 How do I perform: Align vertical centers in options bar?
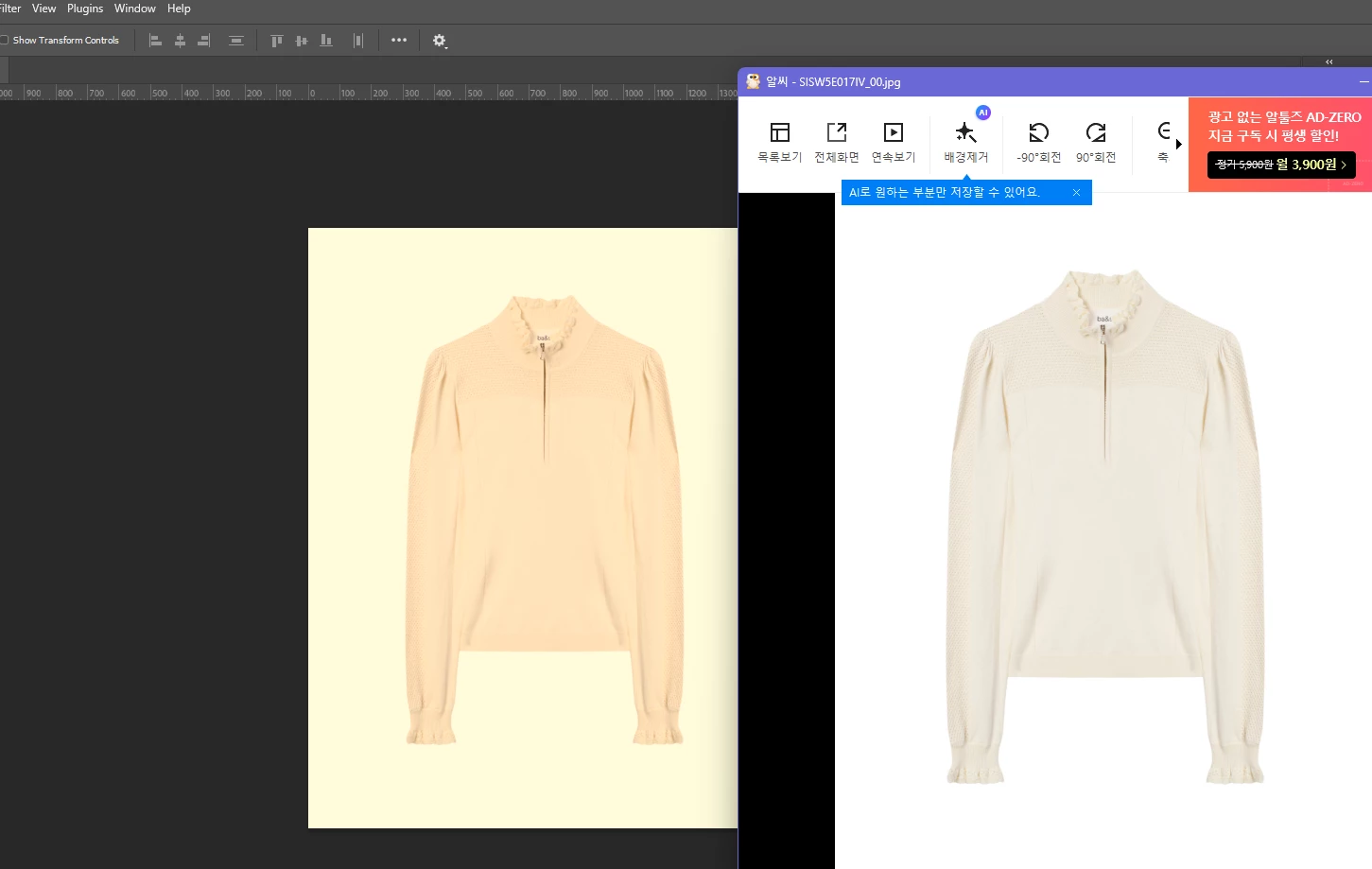pos(302,41)
